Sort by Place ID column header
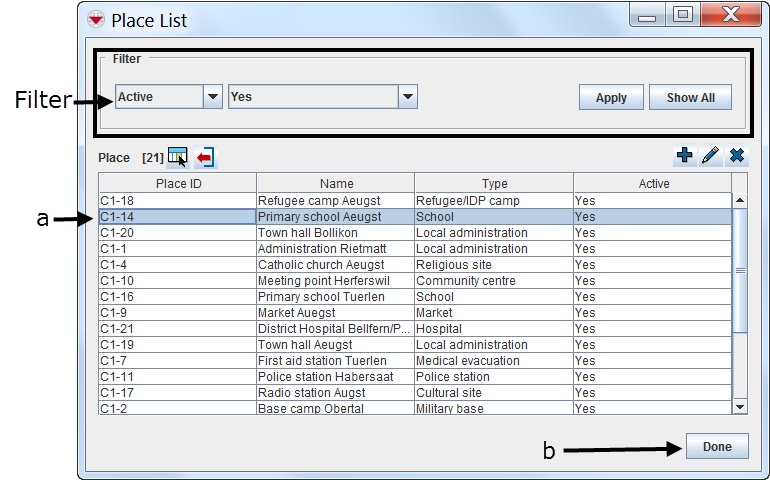 (x=178, y=184)
